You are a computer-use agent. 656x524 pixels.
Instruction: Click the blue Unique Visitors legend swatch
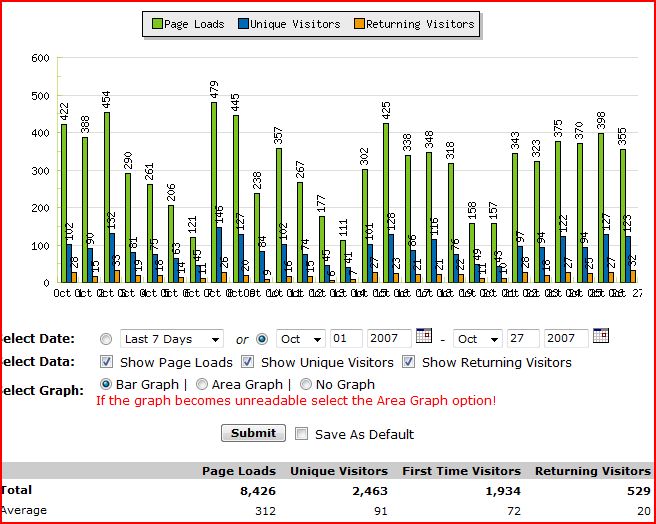pos(243,24)
